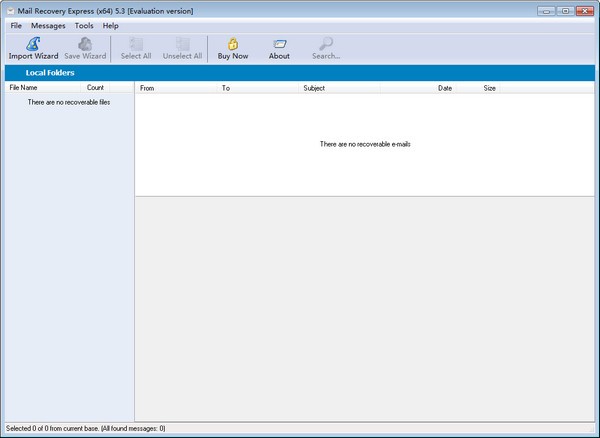
Task: Open the Help menu
Action: tap(110, 25)
